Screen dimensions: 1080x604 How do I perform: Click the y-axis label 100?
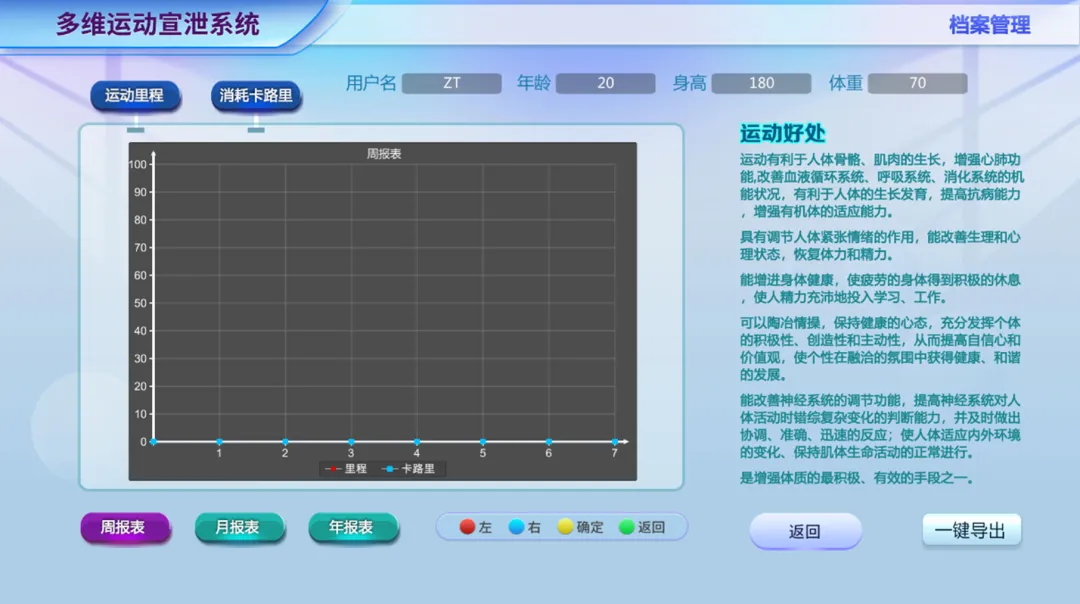click(138, 165)
